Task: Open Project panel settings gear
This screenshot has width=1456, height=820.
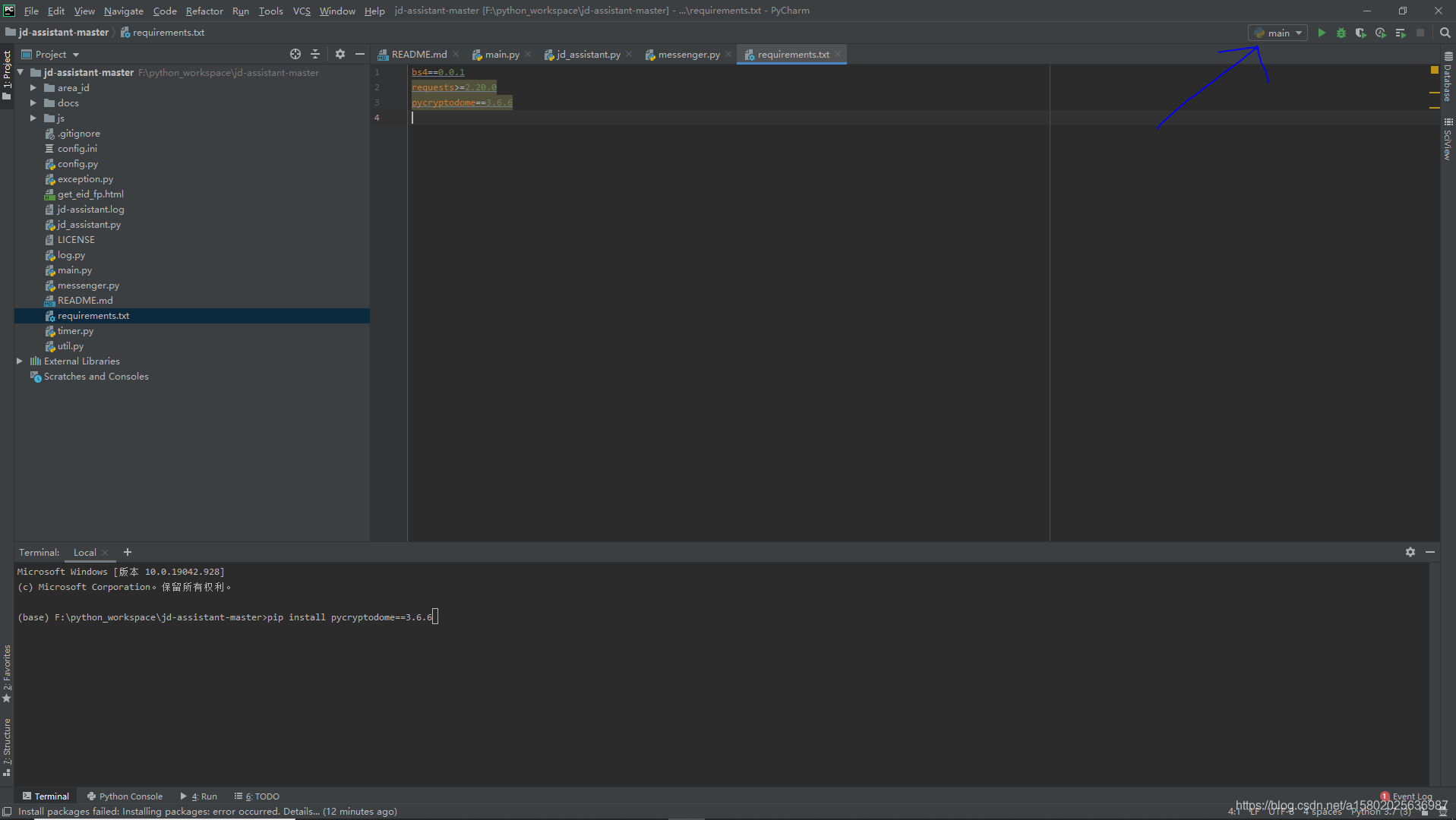Action: click(340, 54)
